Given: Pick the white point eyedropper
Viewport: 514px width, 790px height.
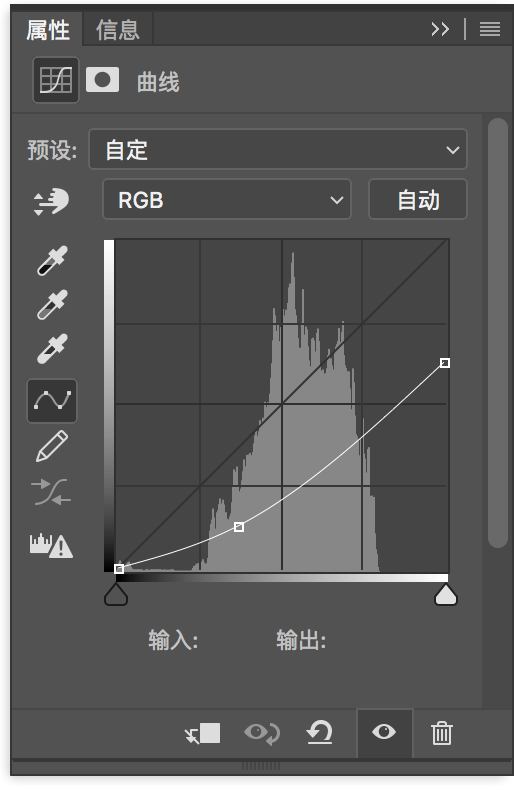Looking at the screenshot, I should (52, 349).
